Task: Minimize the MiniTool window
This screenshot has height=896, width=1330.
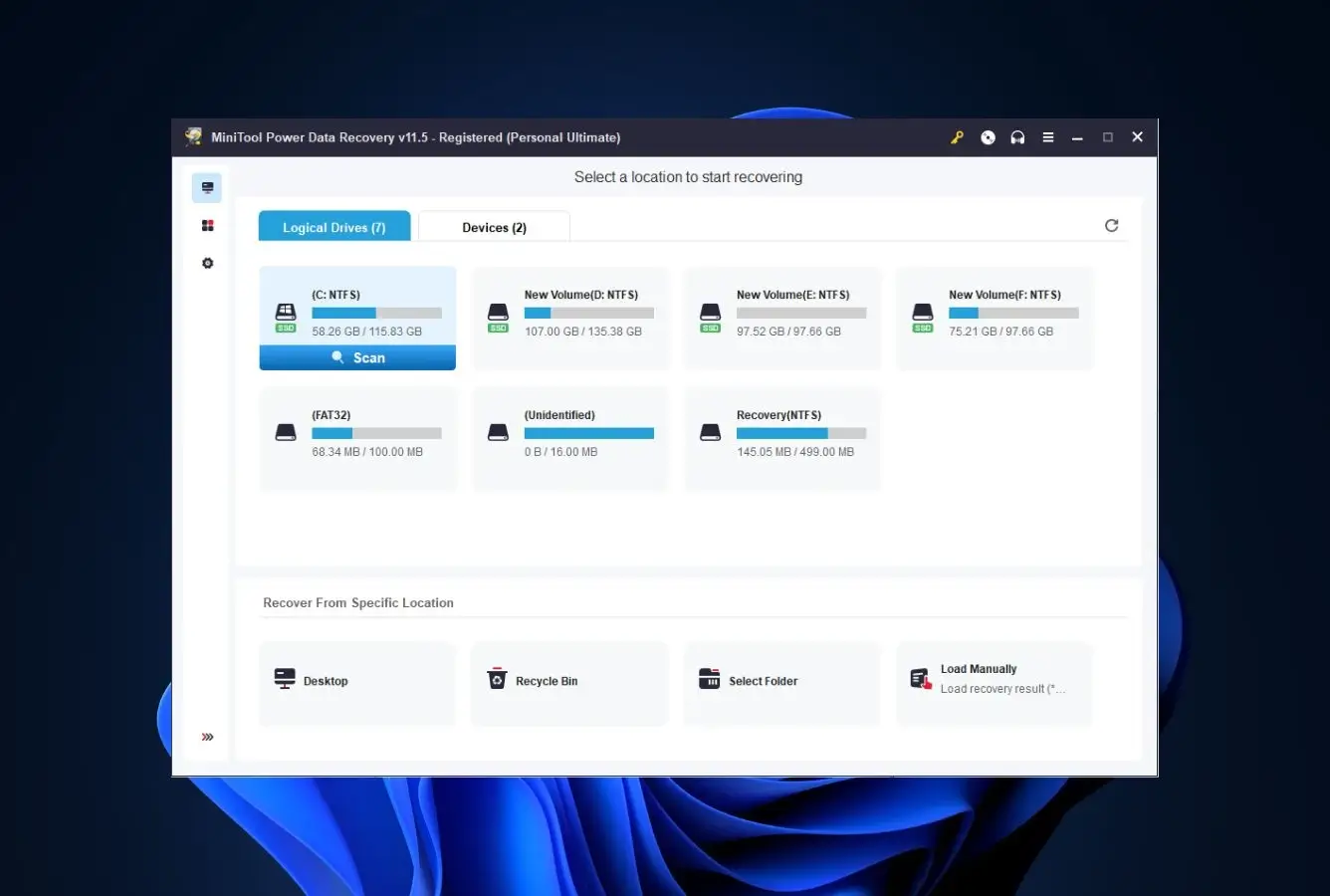Action: point(1077,137)
